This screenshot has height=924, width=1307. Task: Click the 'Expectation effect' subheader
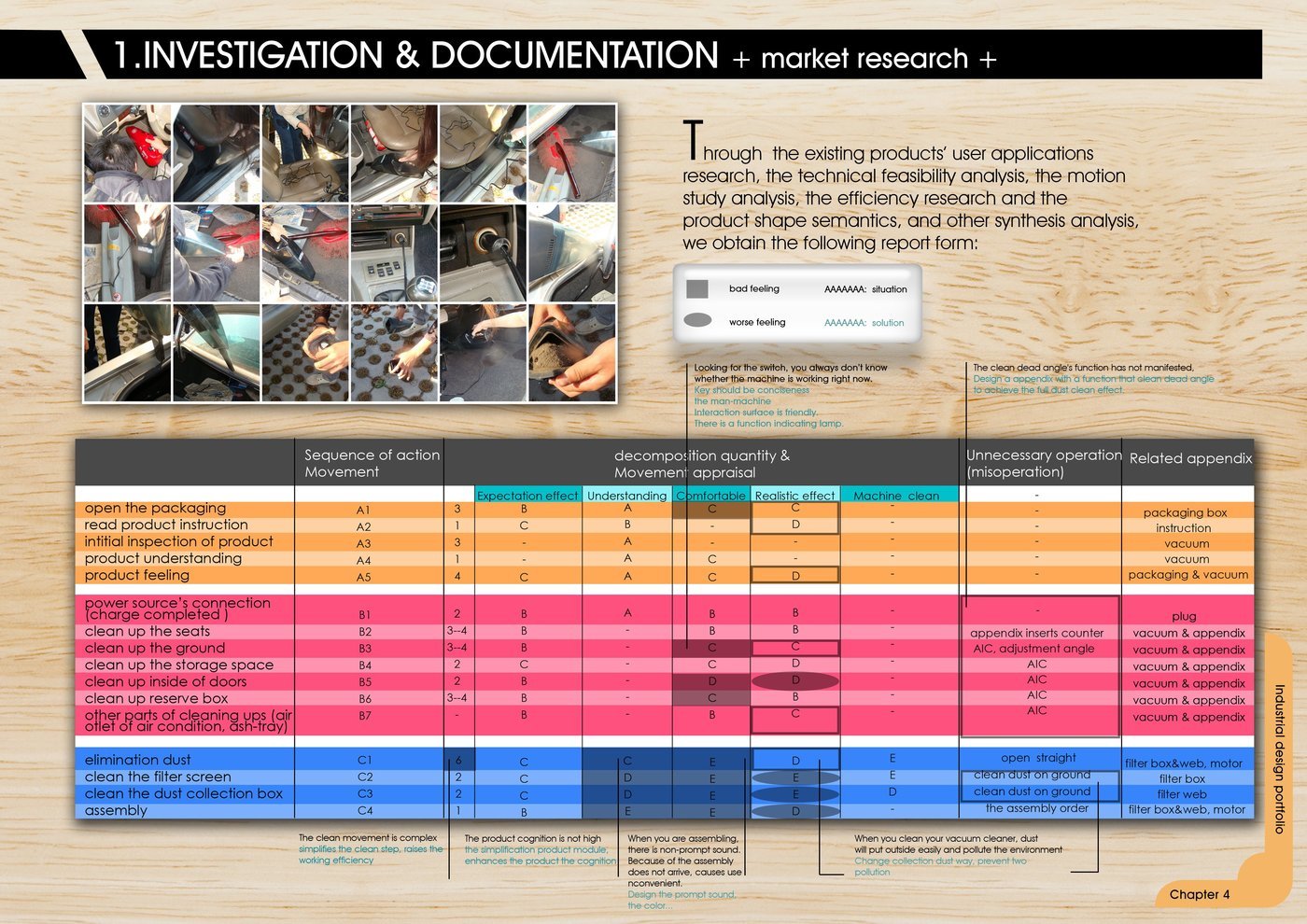point(527,496)
